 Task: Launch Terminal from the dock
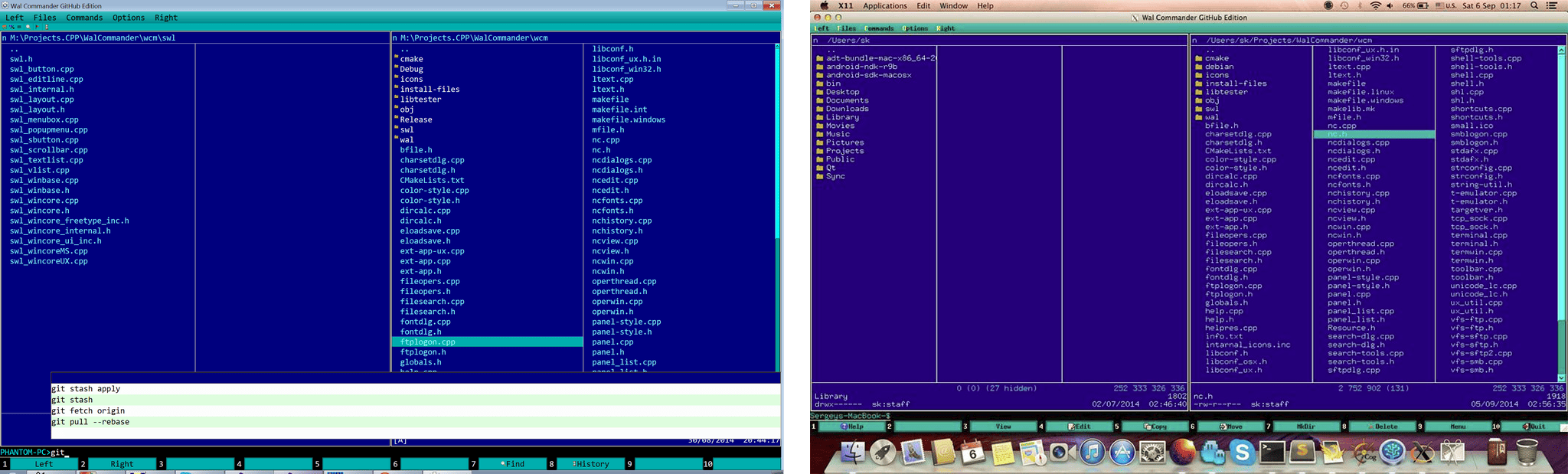[1272, 453]
